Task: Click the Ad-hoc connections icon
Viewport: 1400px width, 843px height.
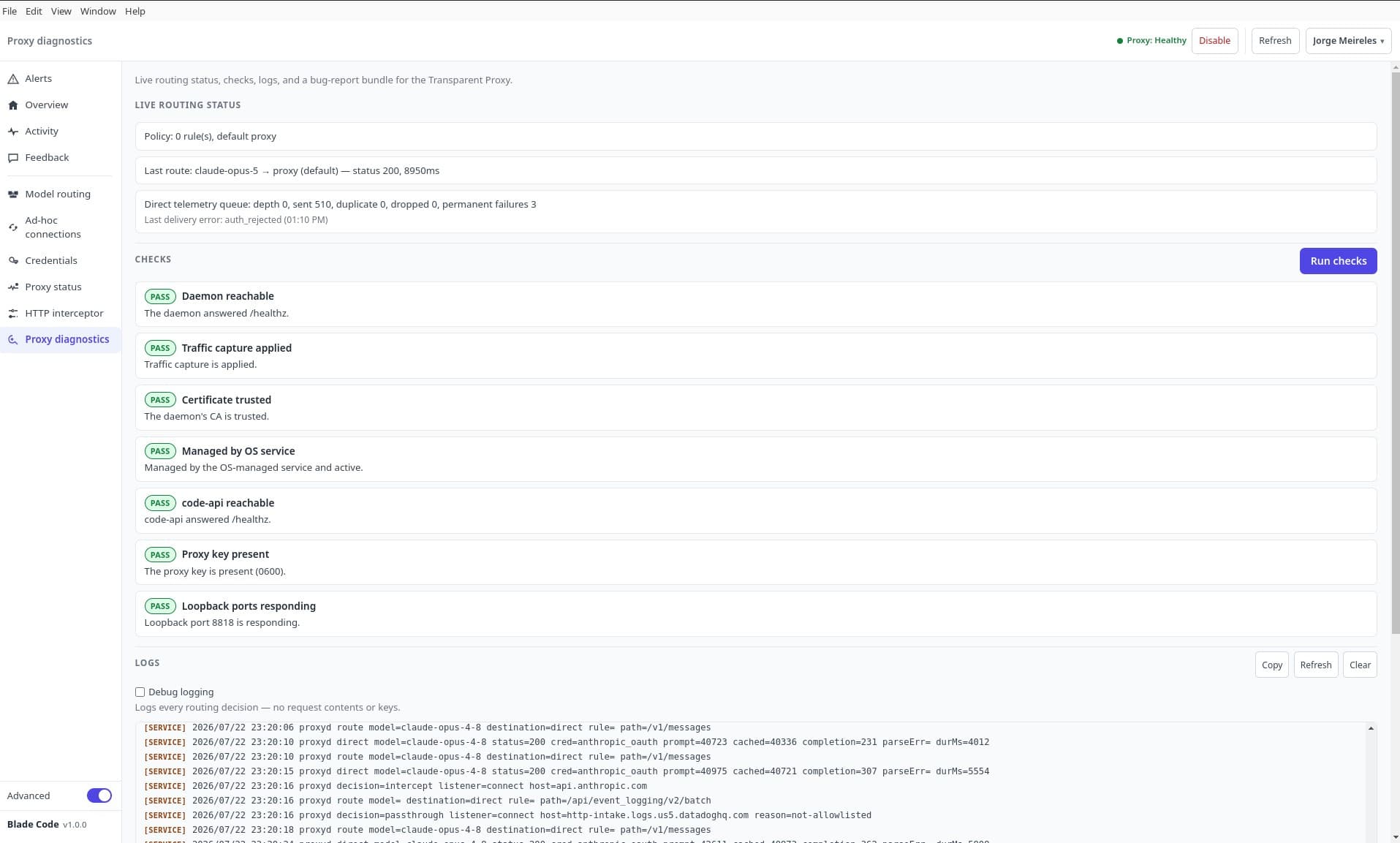Action: (13, 227)
